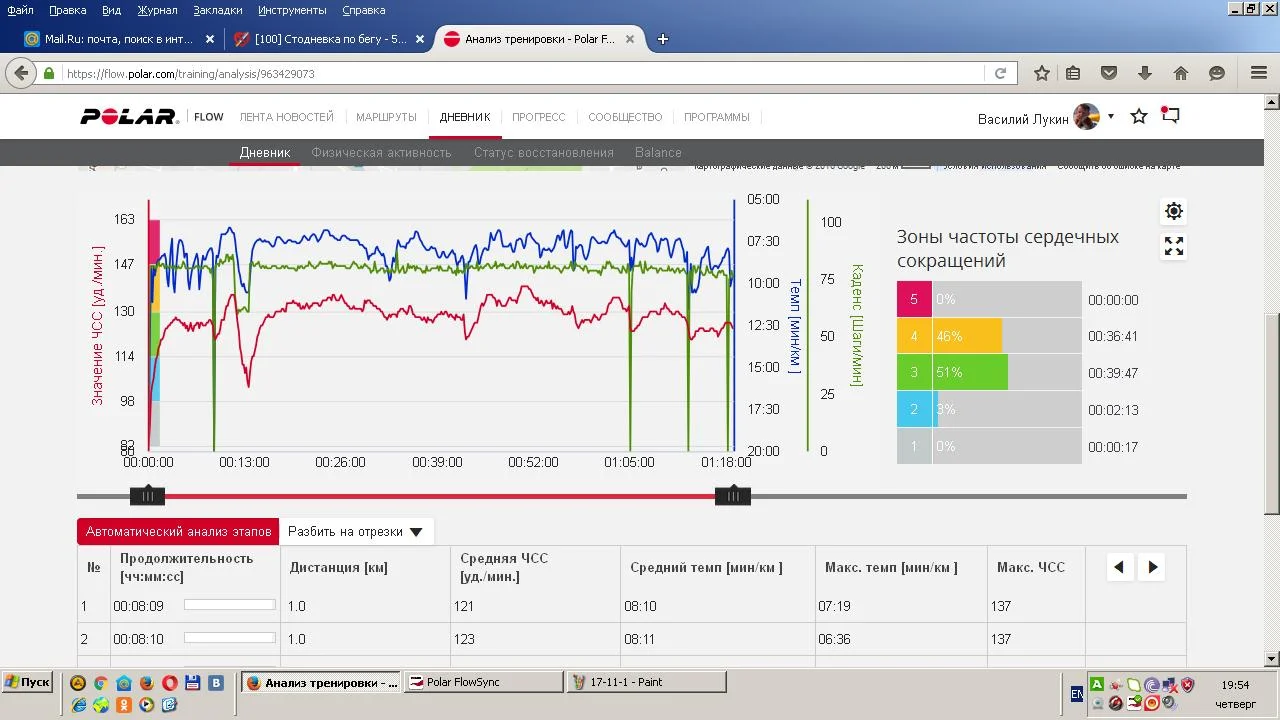Open chart settings gear icon
Screen dimensions: 1280x720
click(x=1174, y=211)
